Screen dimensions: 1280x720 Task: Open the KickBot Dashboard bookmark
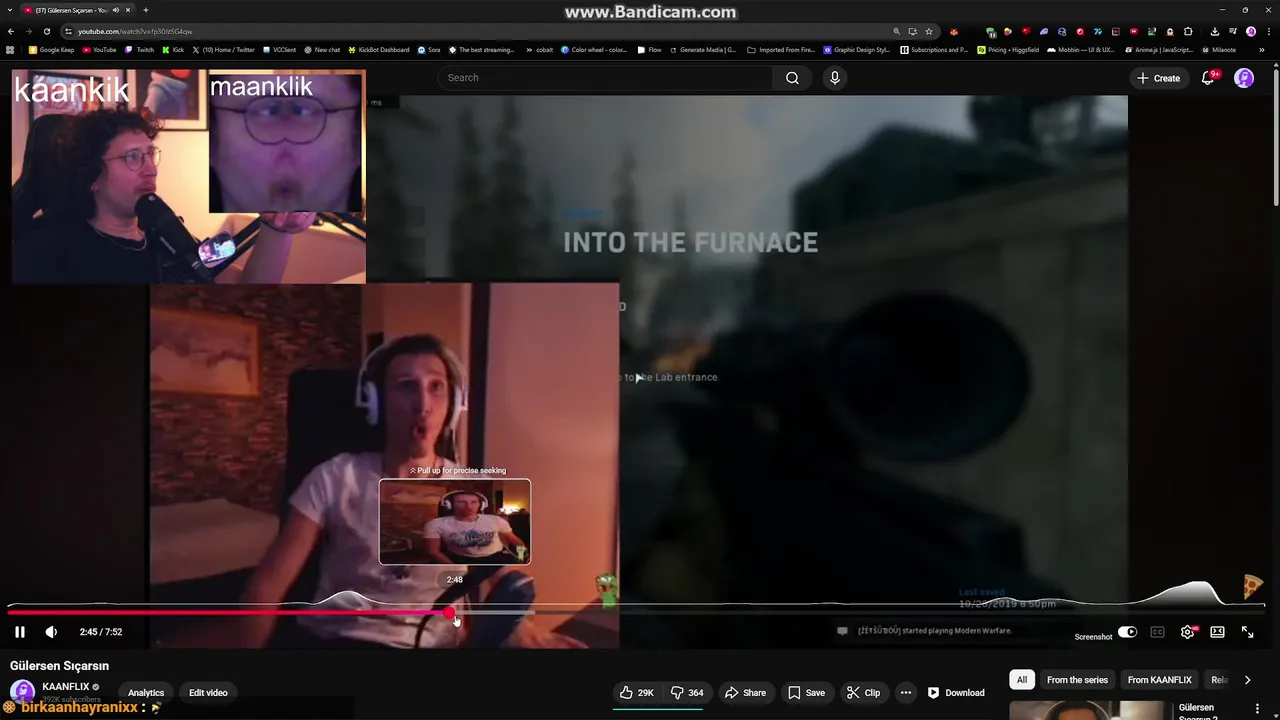tap(378, 49)
